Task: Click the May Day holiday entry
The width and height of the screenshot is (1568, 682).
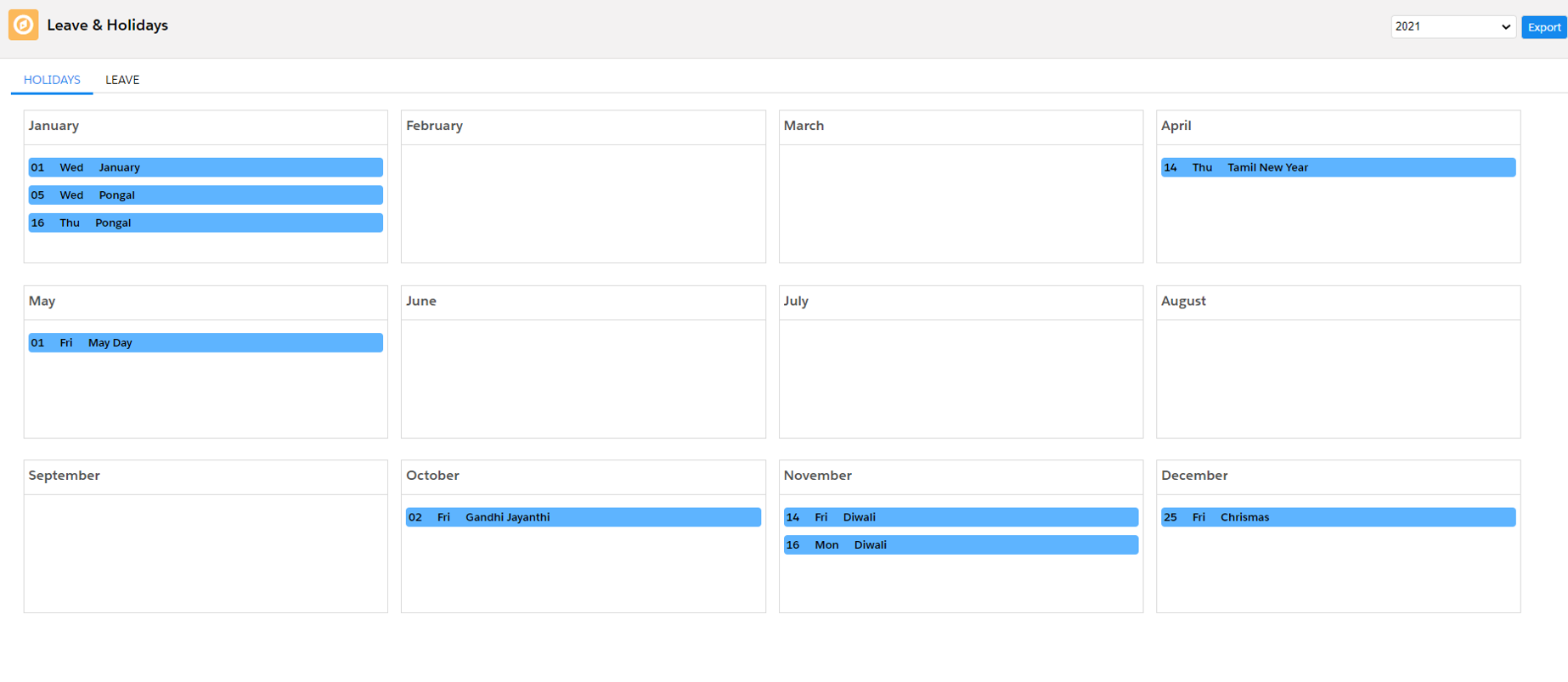Action: click(x=205, y=343)
